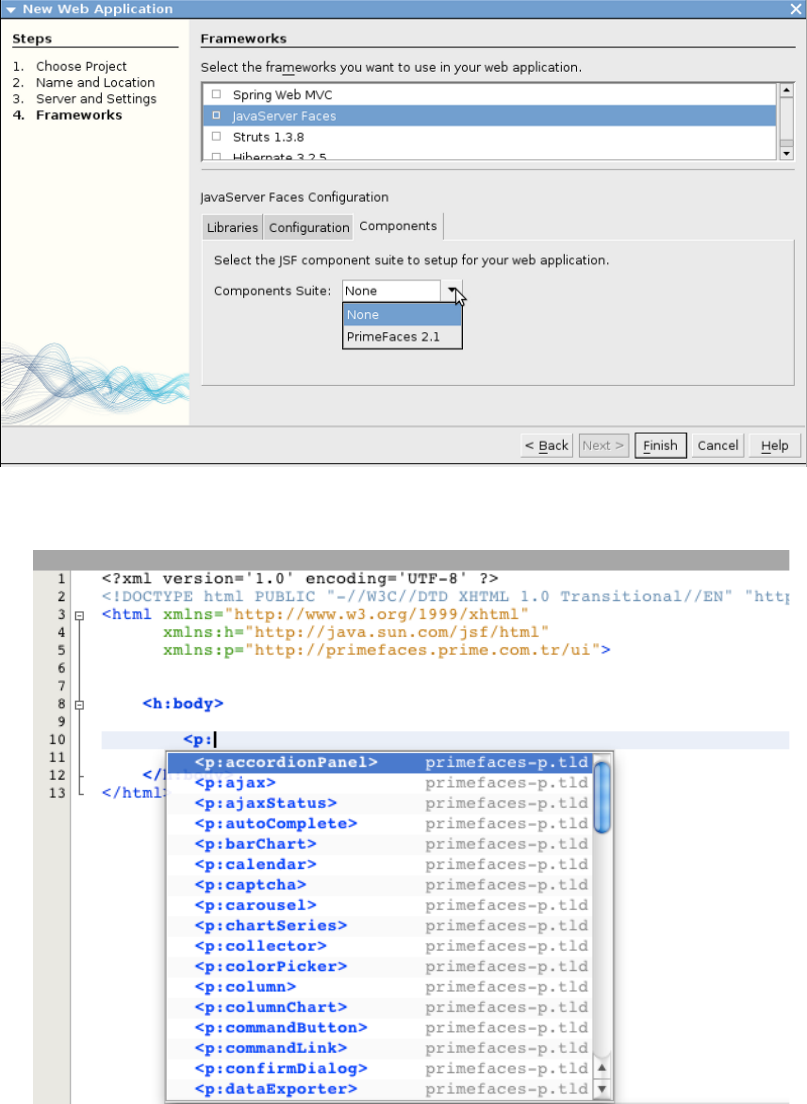
Task: Click the DOCTYPE declaration on line 2
Action: tap(445, 596)
